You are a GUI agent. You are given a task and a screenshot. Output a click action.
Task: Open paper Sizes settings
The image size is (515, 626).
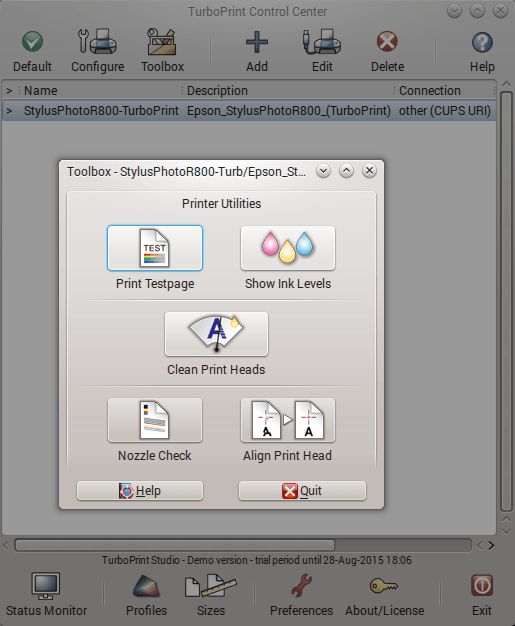(211, 595)
